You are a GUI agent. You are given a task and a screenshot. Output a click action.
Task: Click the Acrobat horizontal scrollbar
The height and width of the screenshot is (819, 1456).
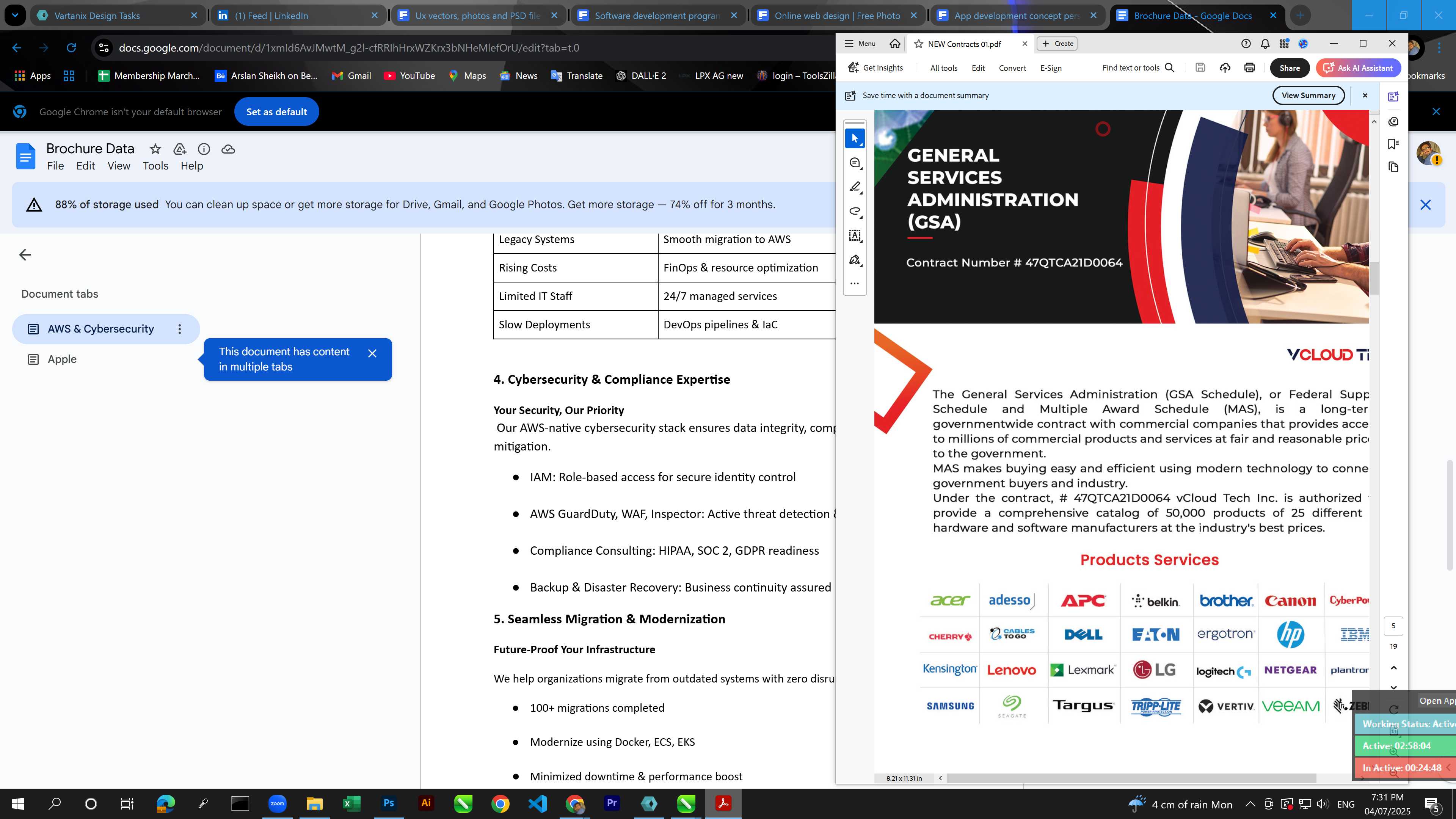1131,778
